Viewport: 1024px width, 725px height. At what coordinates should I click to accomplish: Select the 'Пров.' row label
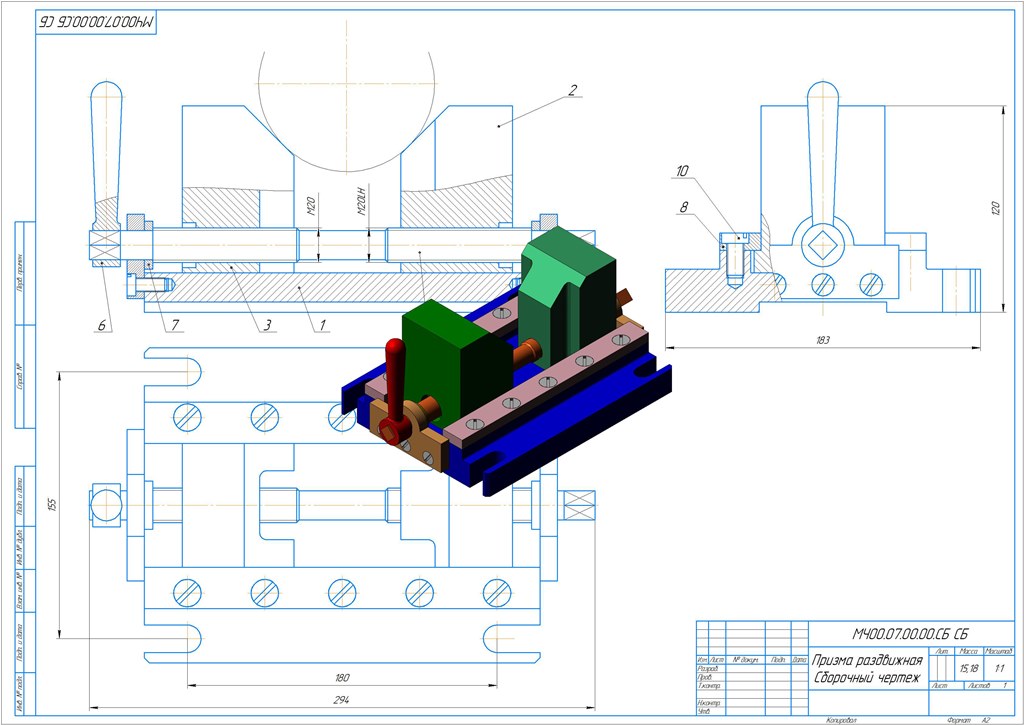point(705,677)
